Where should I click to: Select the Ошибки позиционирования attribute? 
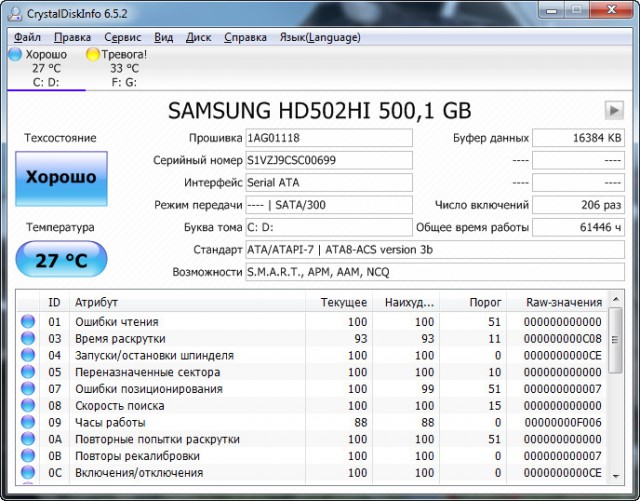[x=312, y=389]
